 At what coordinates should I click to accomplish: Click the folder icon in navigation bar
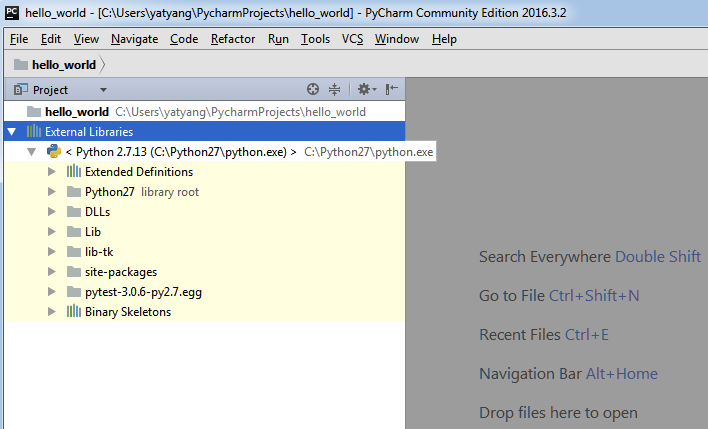tap(21, 65)
